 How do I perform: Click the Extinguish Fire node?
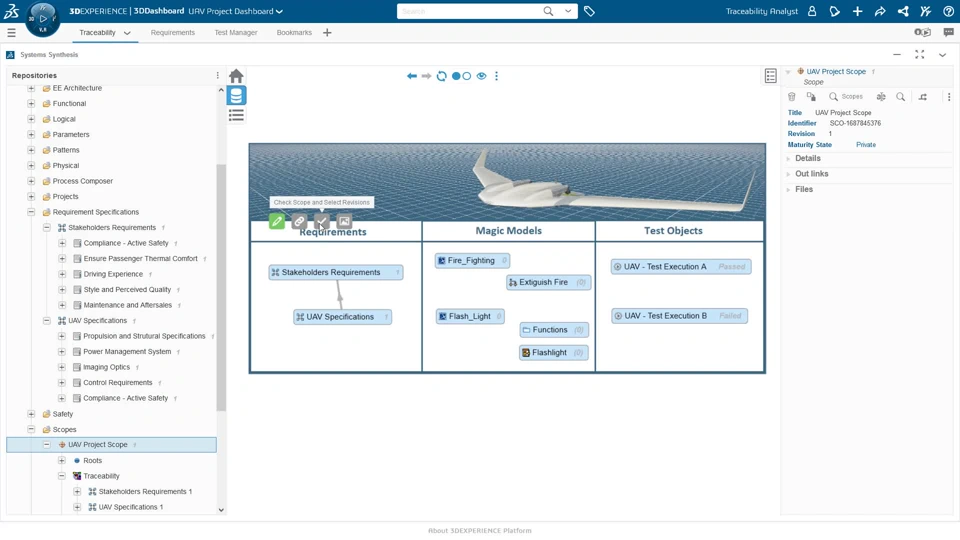point(549,282)
